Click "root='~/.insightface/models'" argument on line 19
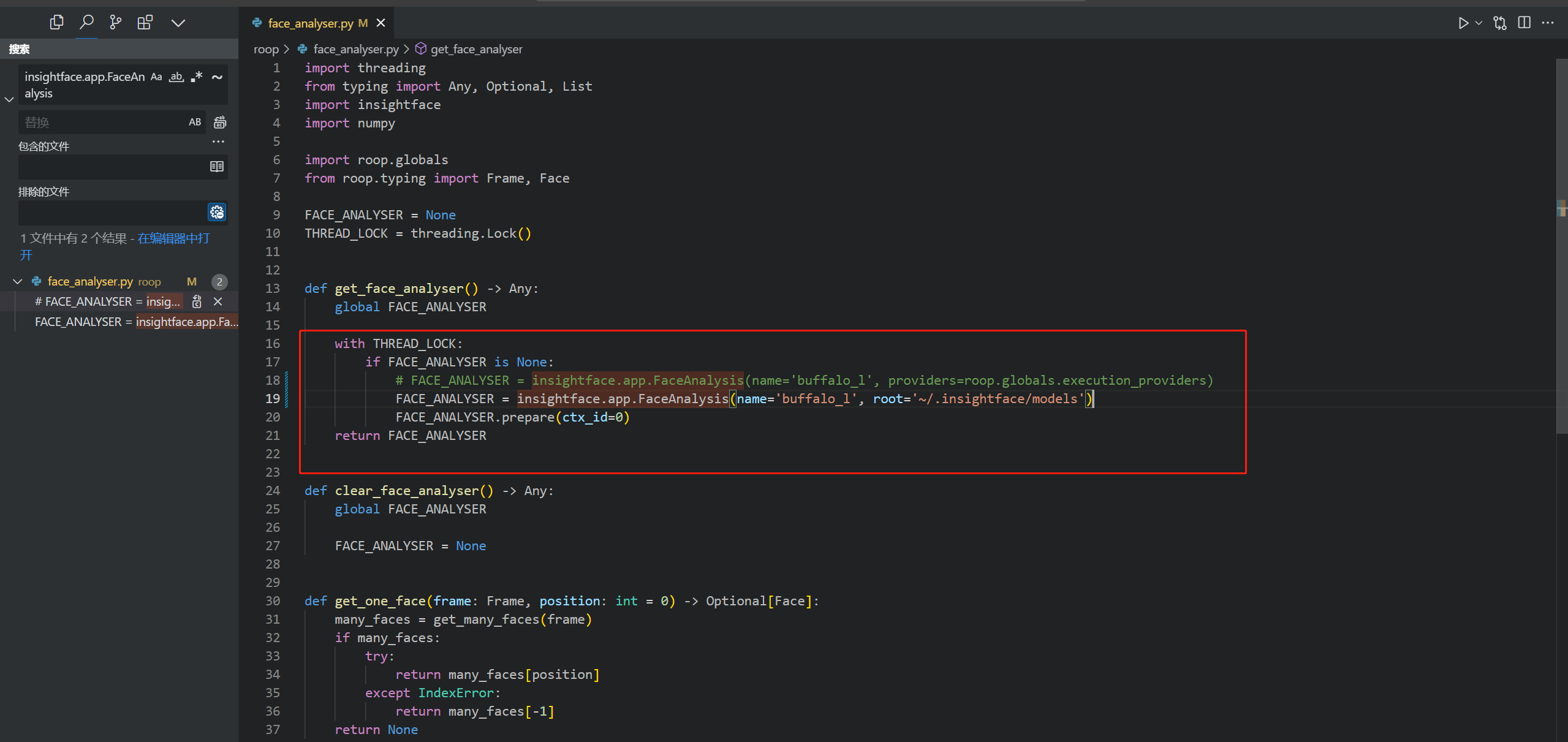The image size is (1568, 742). coord(979,399)
